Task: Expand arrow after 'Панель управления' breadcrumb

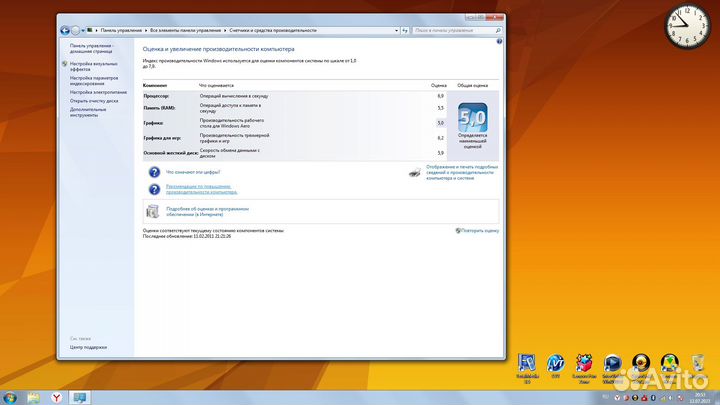Action: 146,30
